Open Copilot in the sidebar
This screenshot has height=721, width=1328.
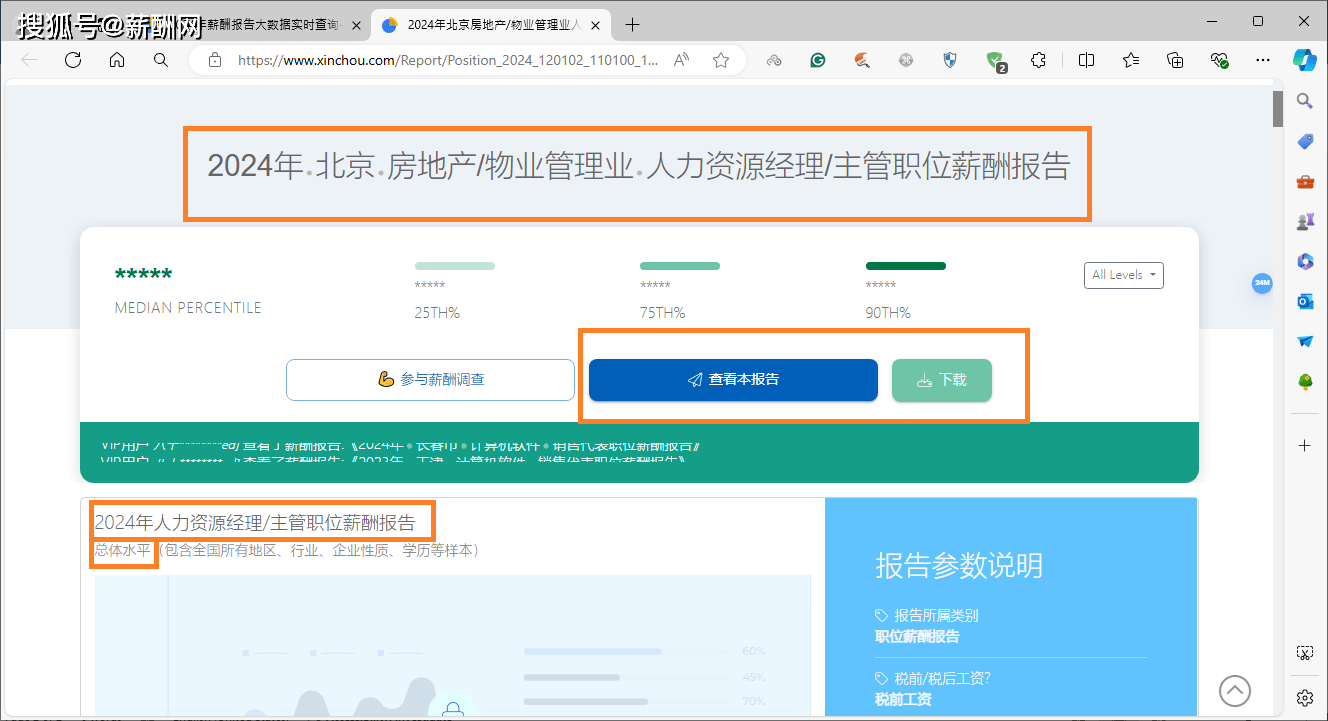(1305, 60)
